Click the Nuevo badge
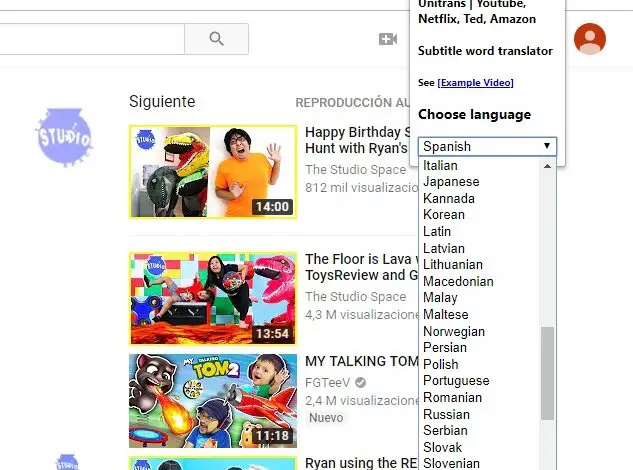The width and height of the screenshot is (633, 470). click(x=326, y=418)
